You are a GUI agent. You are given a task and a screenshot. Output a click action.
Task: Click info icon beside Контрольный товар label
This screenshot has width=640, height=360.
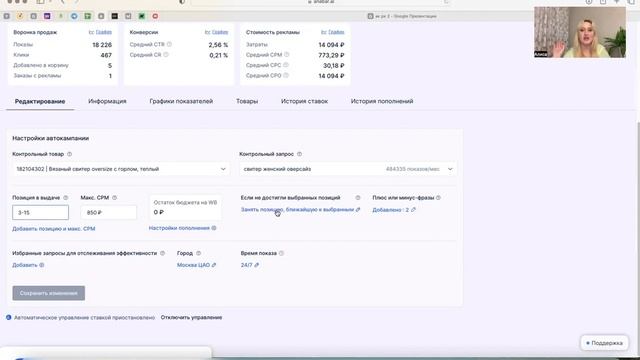point(69,154)
